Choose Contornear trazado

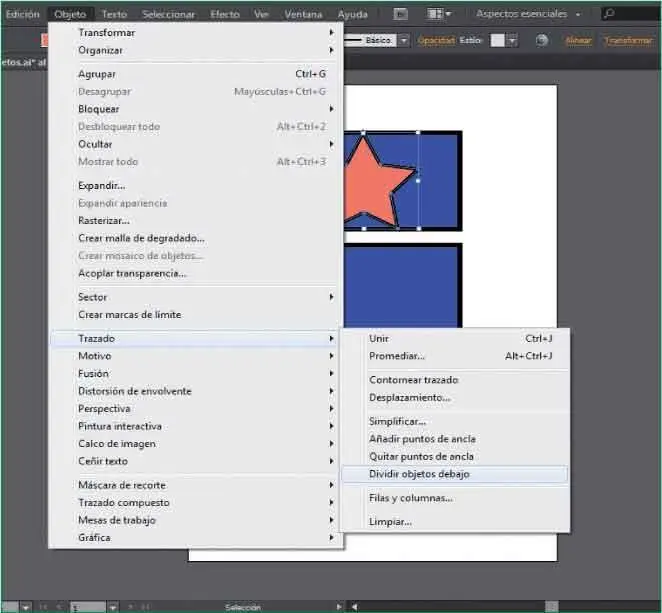click(x=455, y=380)
